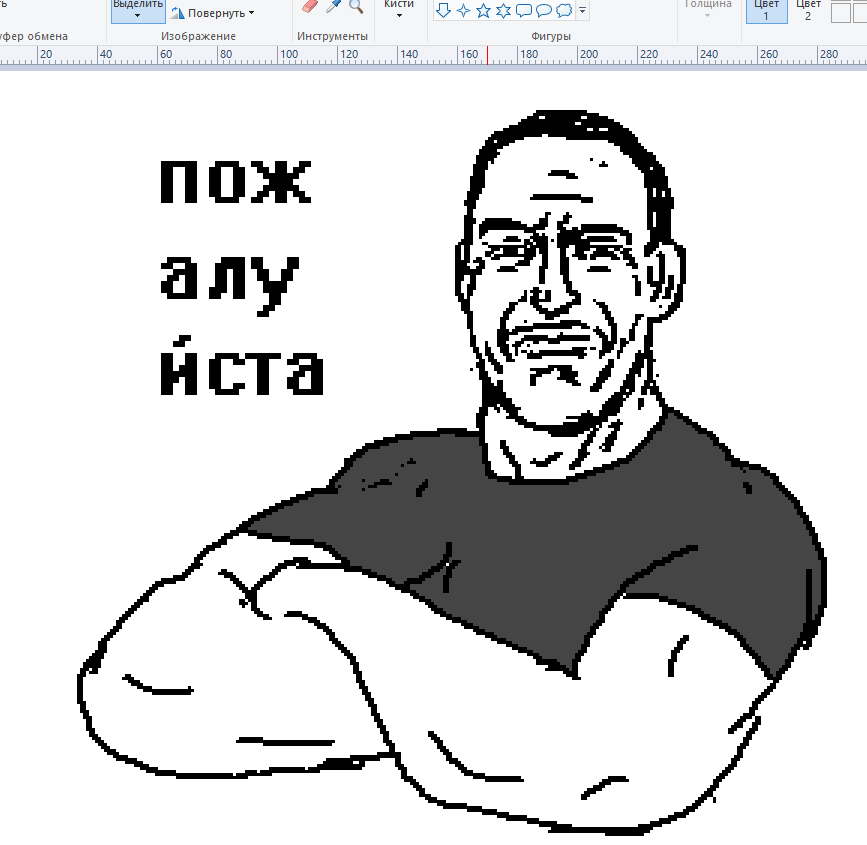867x845 pixels.
Task: Open the Толщина thickness dropdown
Action: (708, 9)
